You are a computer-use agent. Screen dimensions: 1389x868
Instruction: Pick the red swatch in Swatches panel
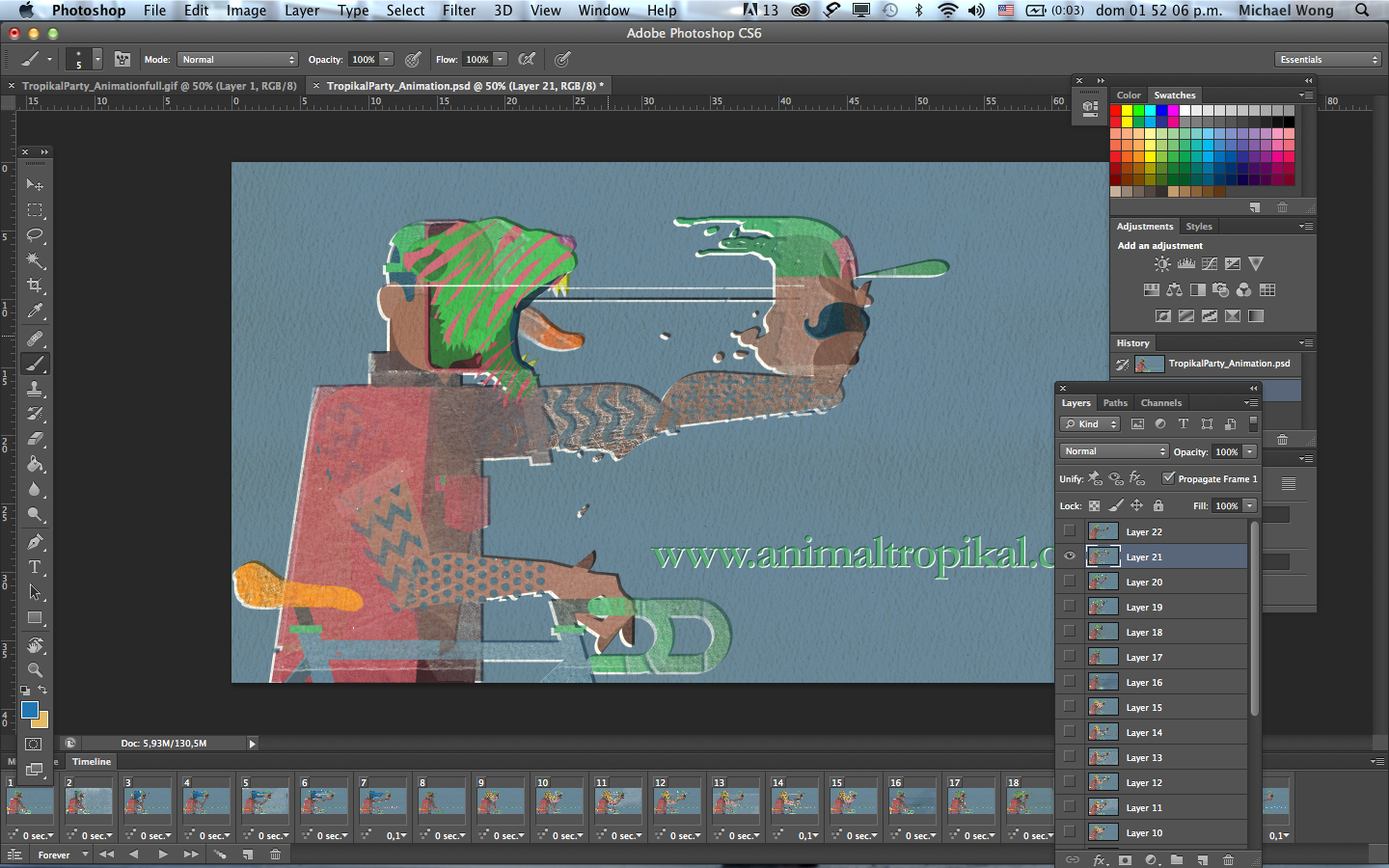tap(1116, 111)
